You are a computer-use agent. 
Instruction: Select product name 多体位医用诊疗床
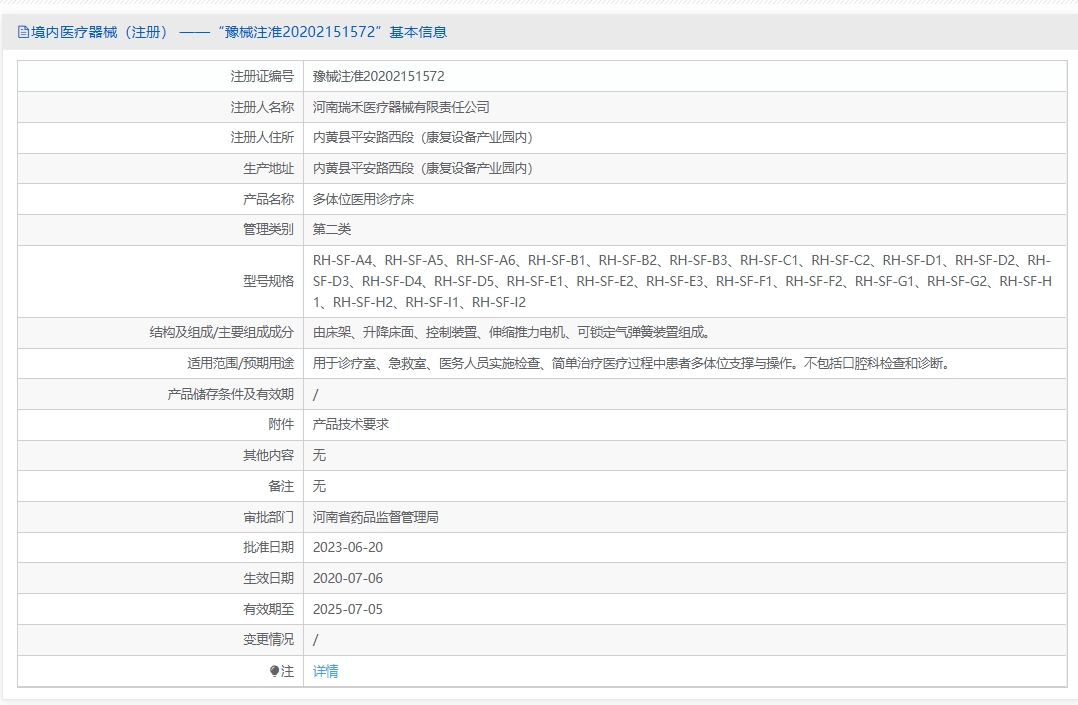[363, 199]
